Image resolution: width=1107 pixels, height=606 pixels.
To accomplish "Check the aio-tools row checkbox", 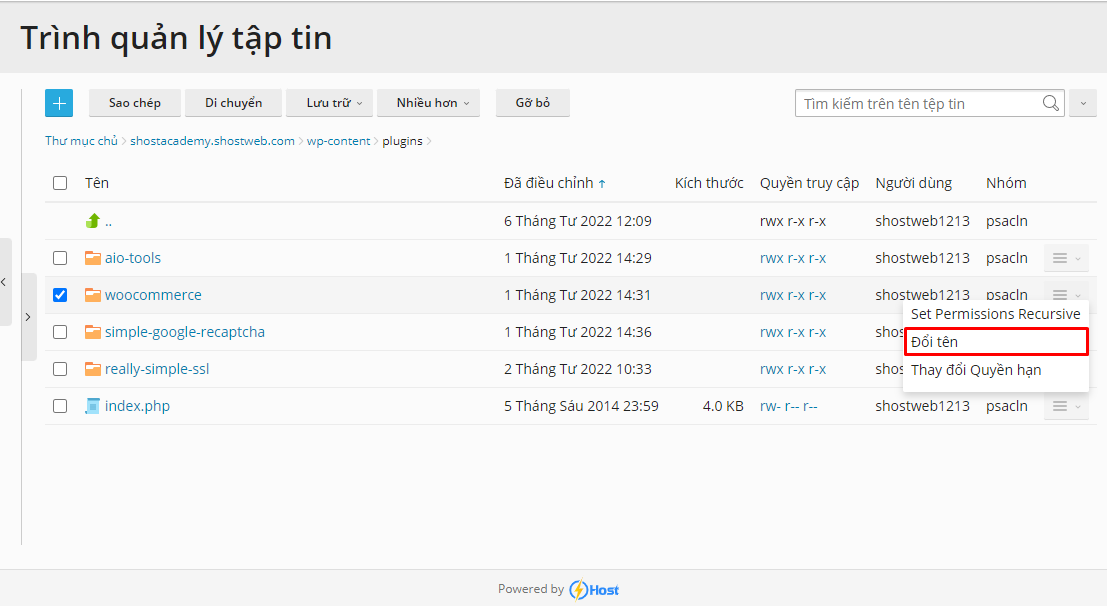I will (x=59, y=257).
